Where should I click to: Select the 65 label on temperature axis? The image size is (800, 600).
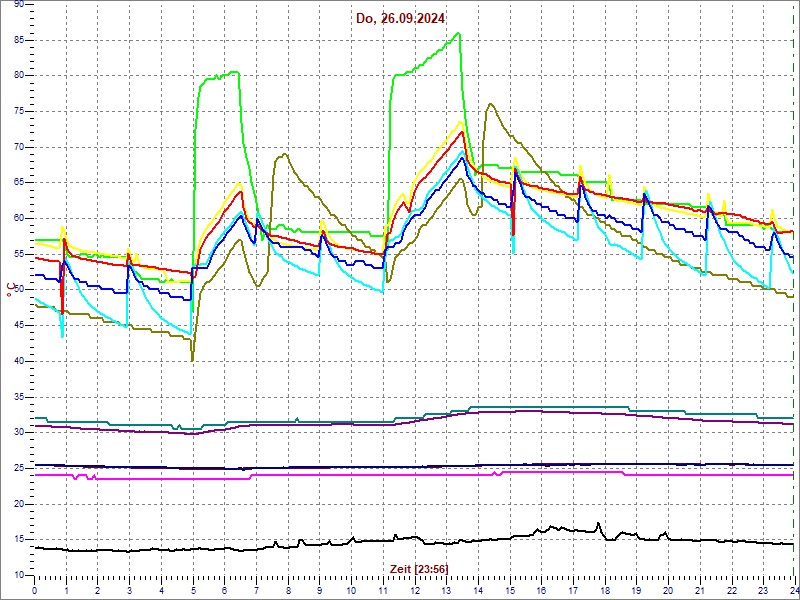coord(19,183)
